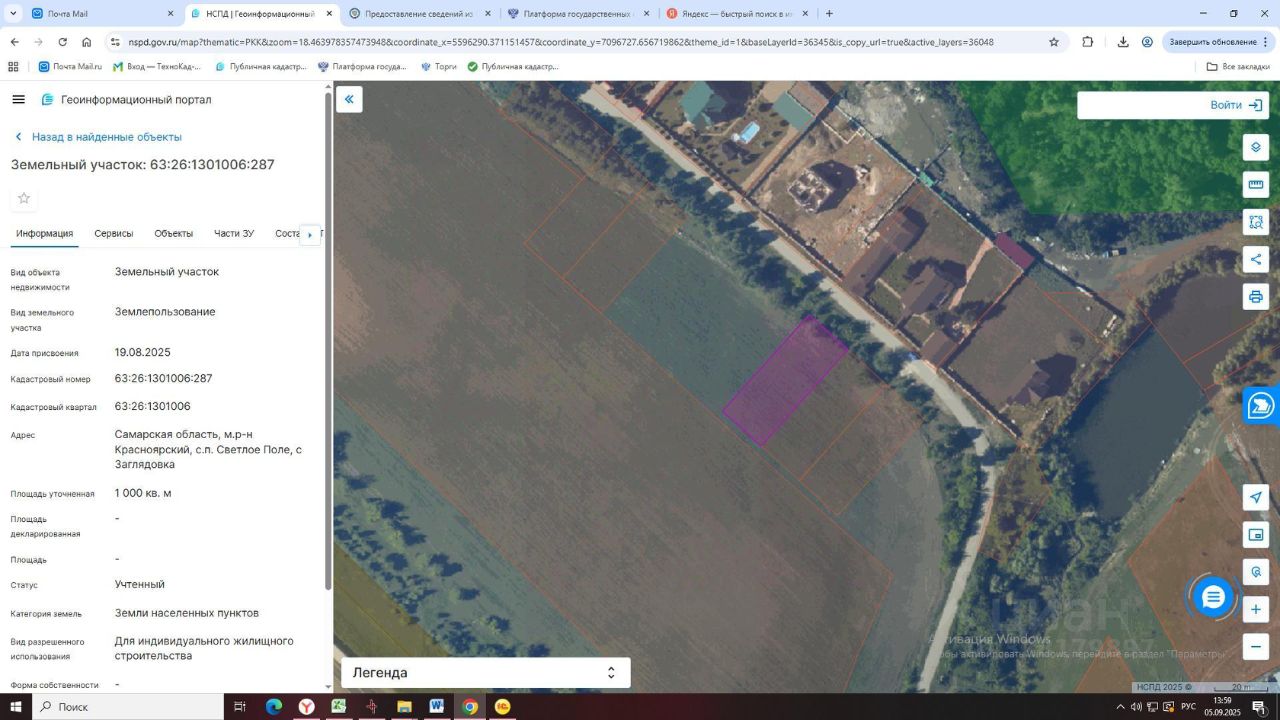Open Excel from the taskbar
1280x720 pixels.
tap(339, 707)
